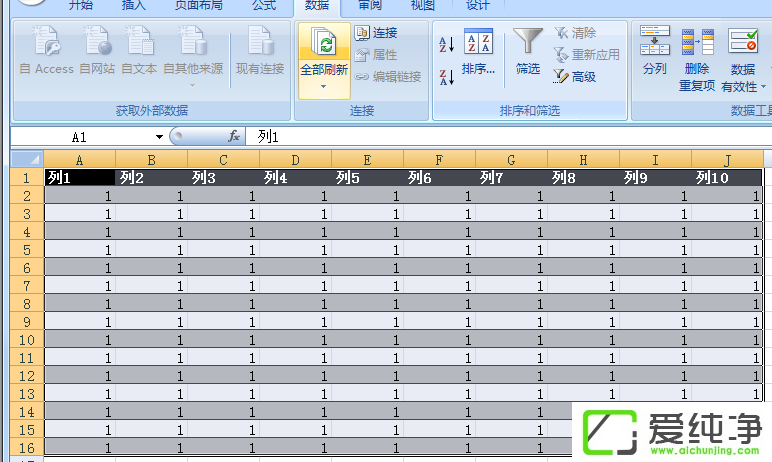Image resolution: width=772 pixels, height=462 pixels.
Task: Expand the Data Validation dropdown arrow
Action: click(x=763, y=87)
